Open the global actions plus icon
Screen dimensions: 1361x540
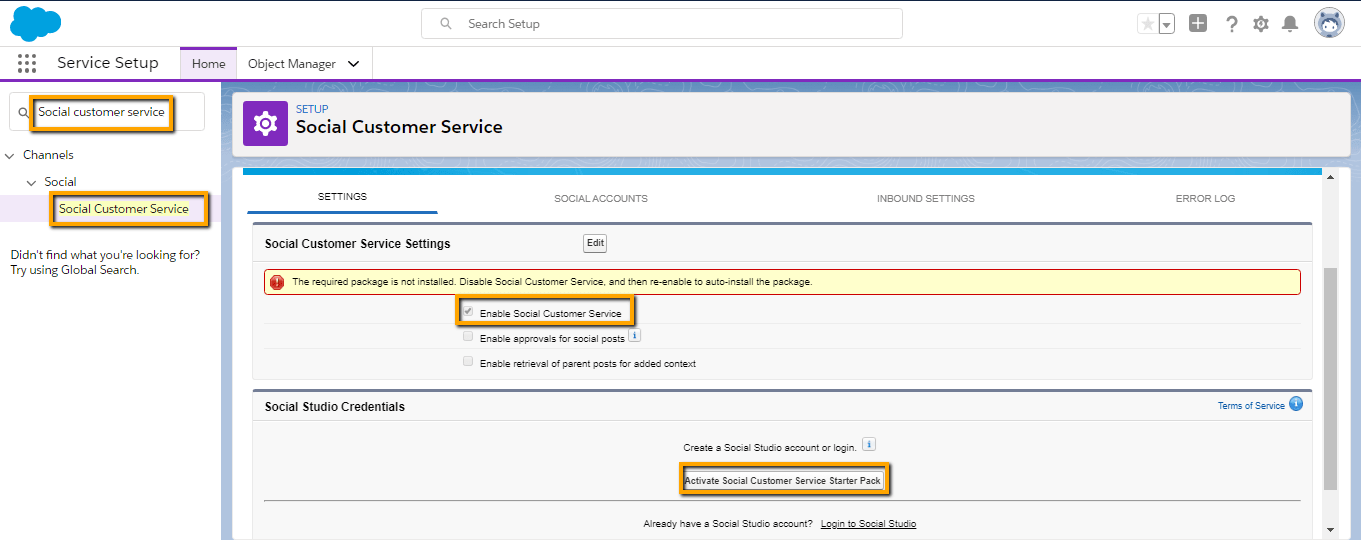pyautogui.click(x=1198, y=23)
